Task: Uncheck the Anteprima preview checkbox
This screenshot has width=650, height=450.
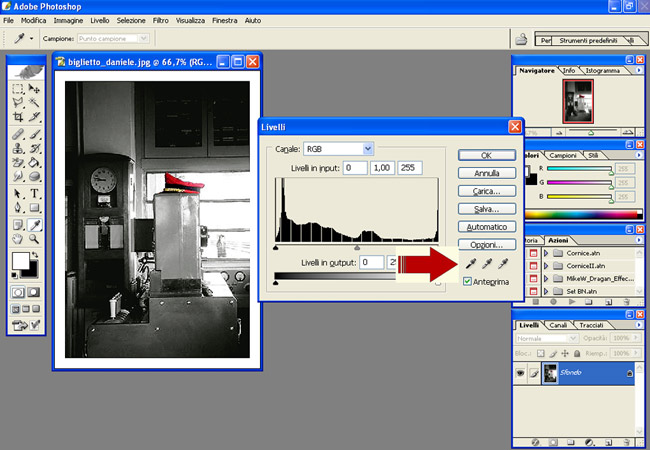Action: [468, 282]
